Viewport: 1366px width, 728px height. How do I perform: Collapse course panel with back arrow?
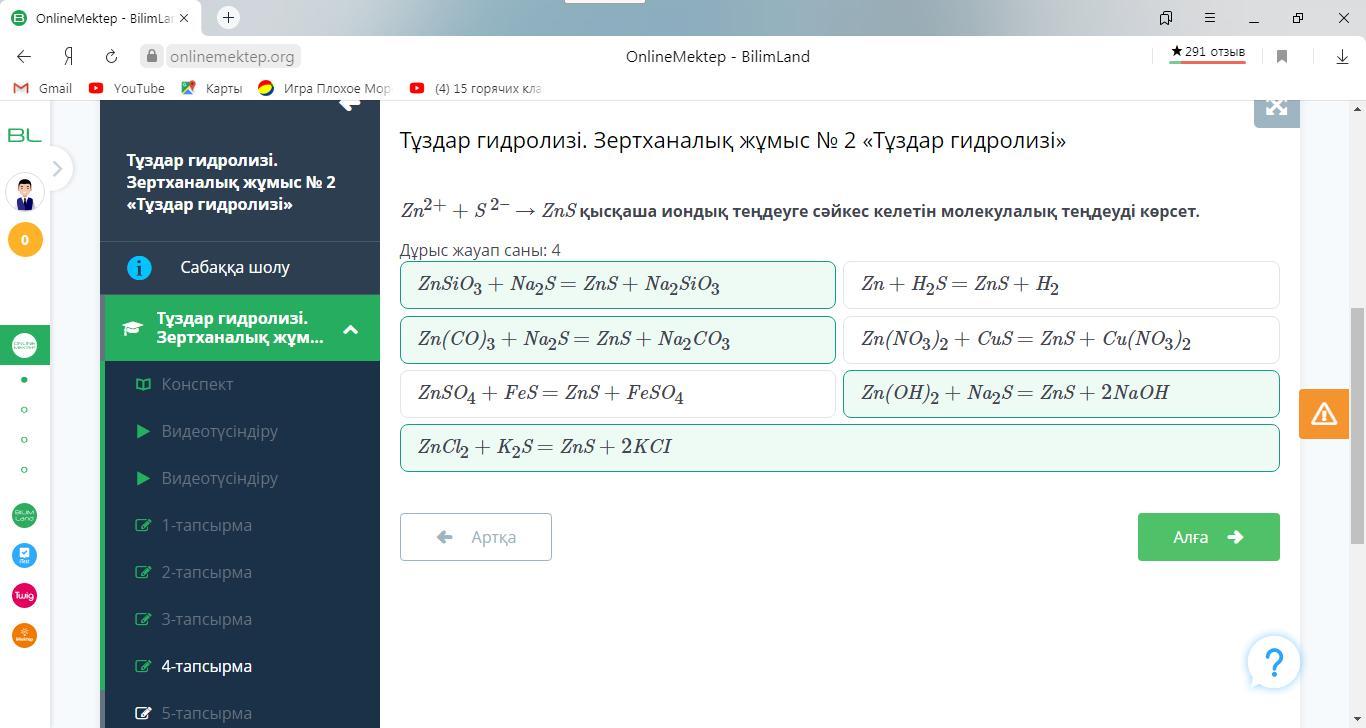pyautogui.click(x=349, y=104)
